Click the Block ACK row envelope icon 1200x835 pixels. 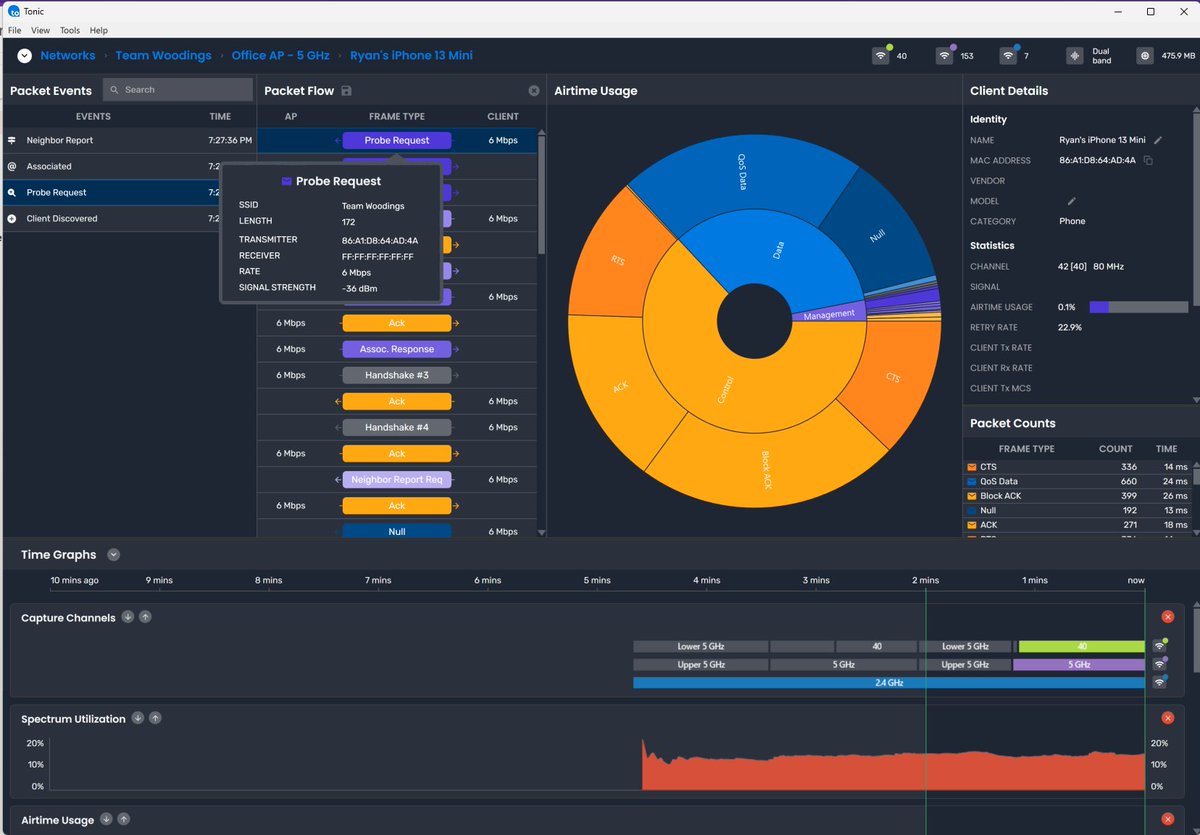click(972, 496)
